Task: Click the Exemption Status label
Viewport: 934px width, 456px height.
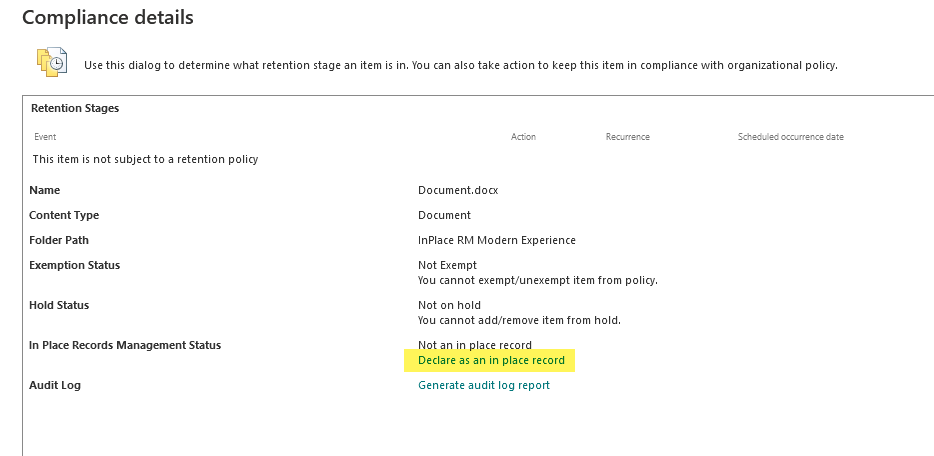Action: [74, 266]
